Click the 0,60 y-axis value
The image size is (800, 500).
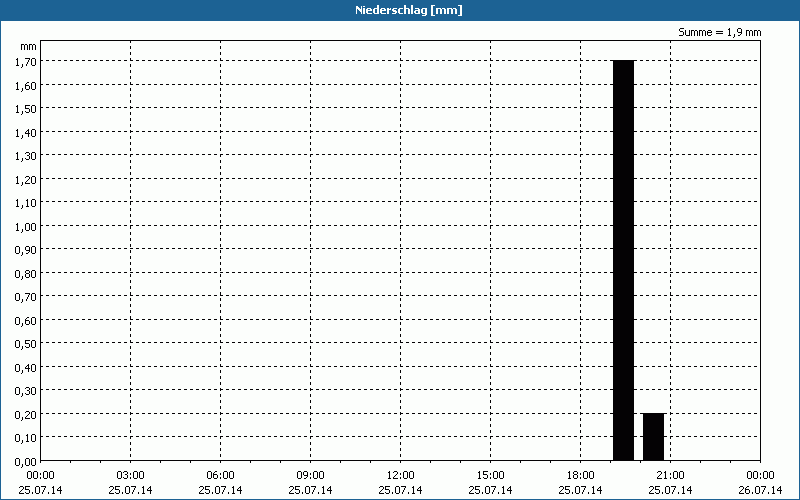click(26, 321)
